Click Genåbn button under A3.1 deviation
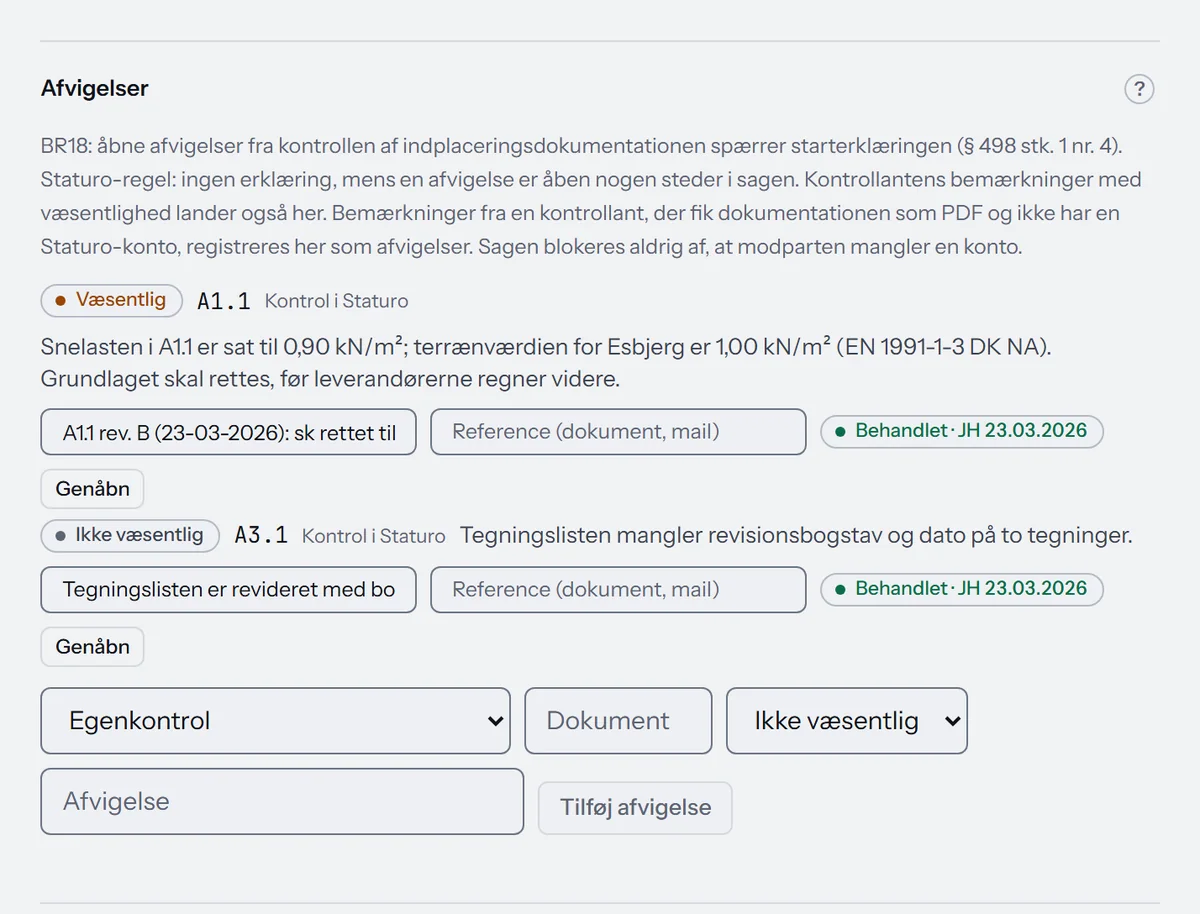 click(x=92, y=647)
